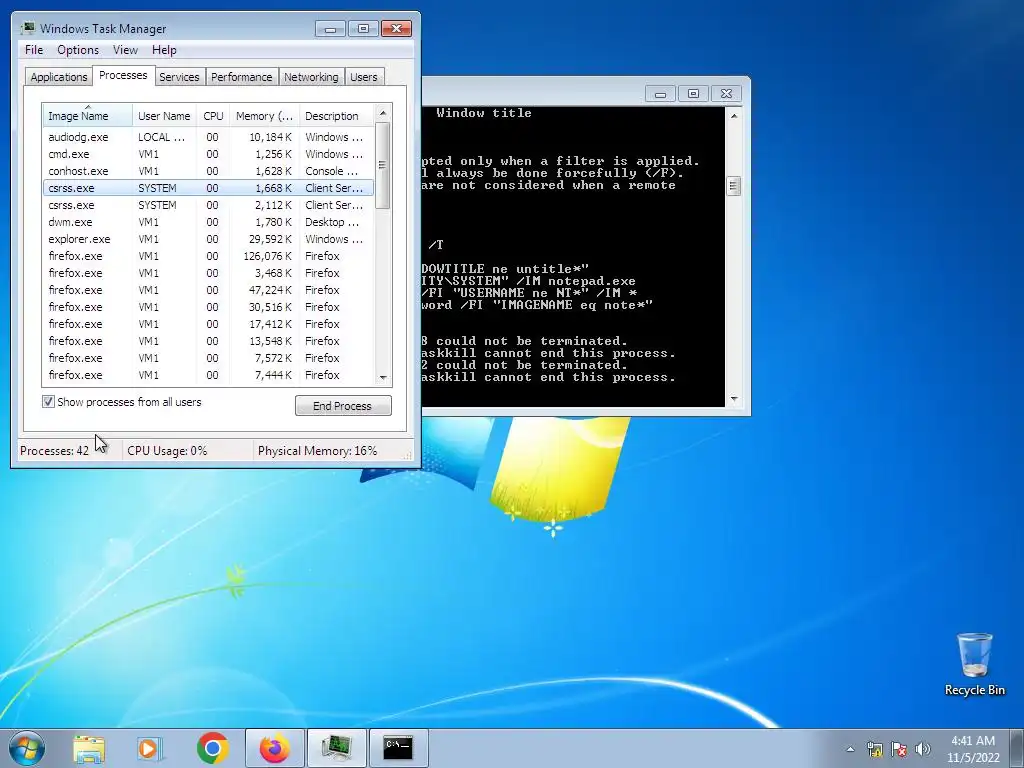The image size is (1024, 768).
Task: Open the Options menu
Action: click(78, 50)
